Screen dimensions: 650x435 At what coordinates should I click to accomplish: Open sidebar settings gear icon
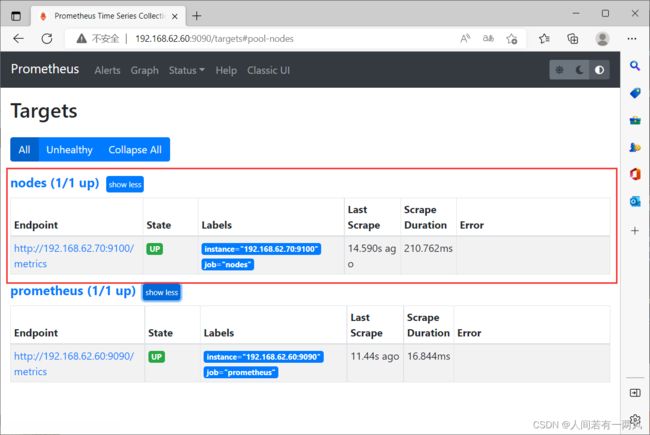(635, 420)
